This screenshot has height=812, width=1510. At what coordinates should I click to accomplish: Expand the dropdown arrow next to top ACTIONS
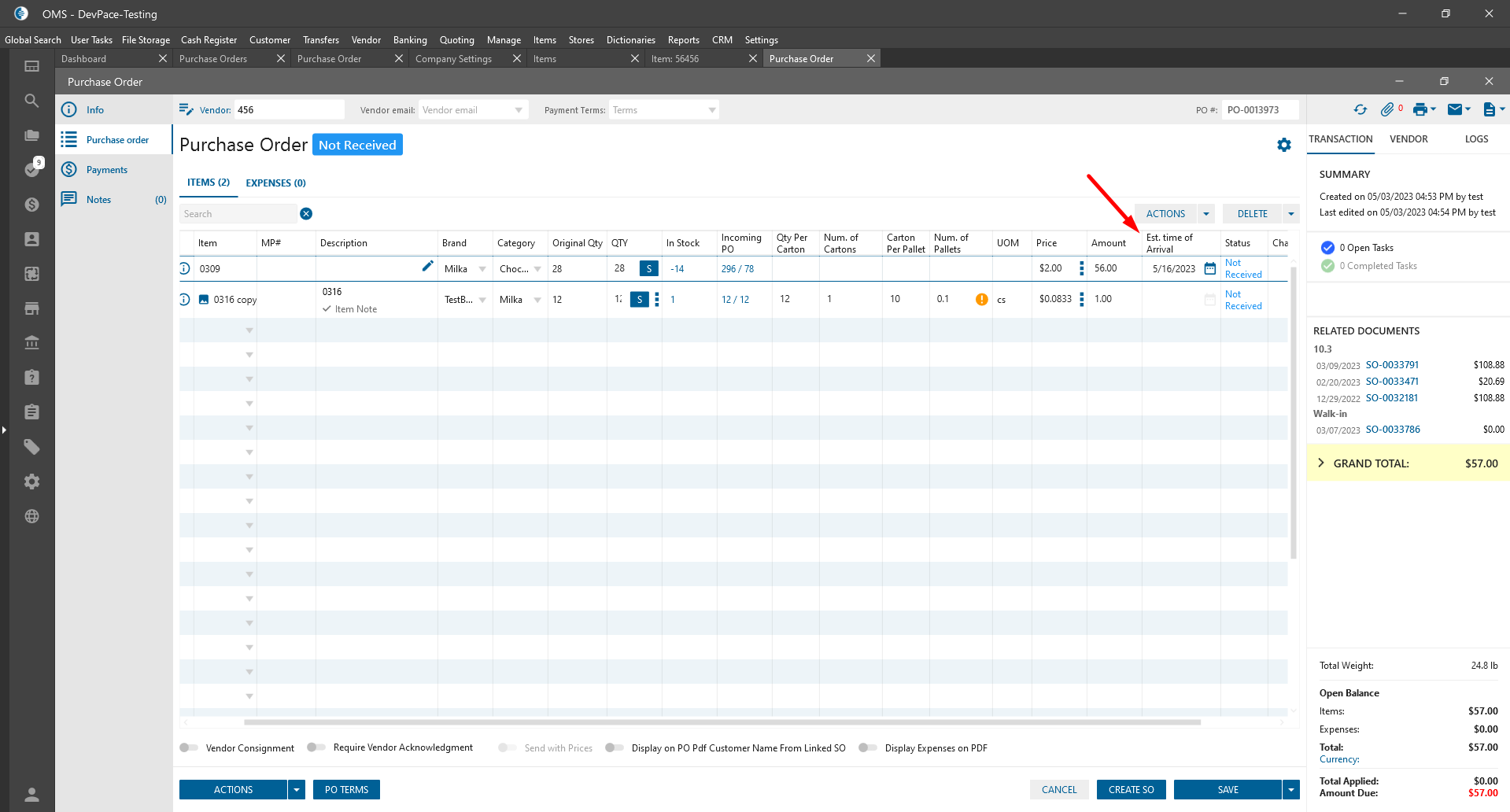[1206, 214]
